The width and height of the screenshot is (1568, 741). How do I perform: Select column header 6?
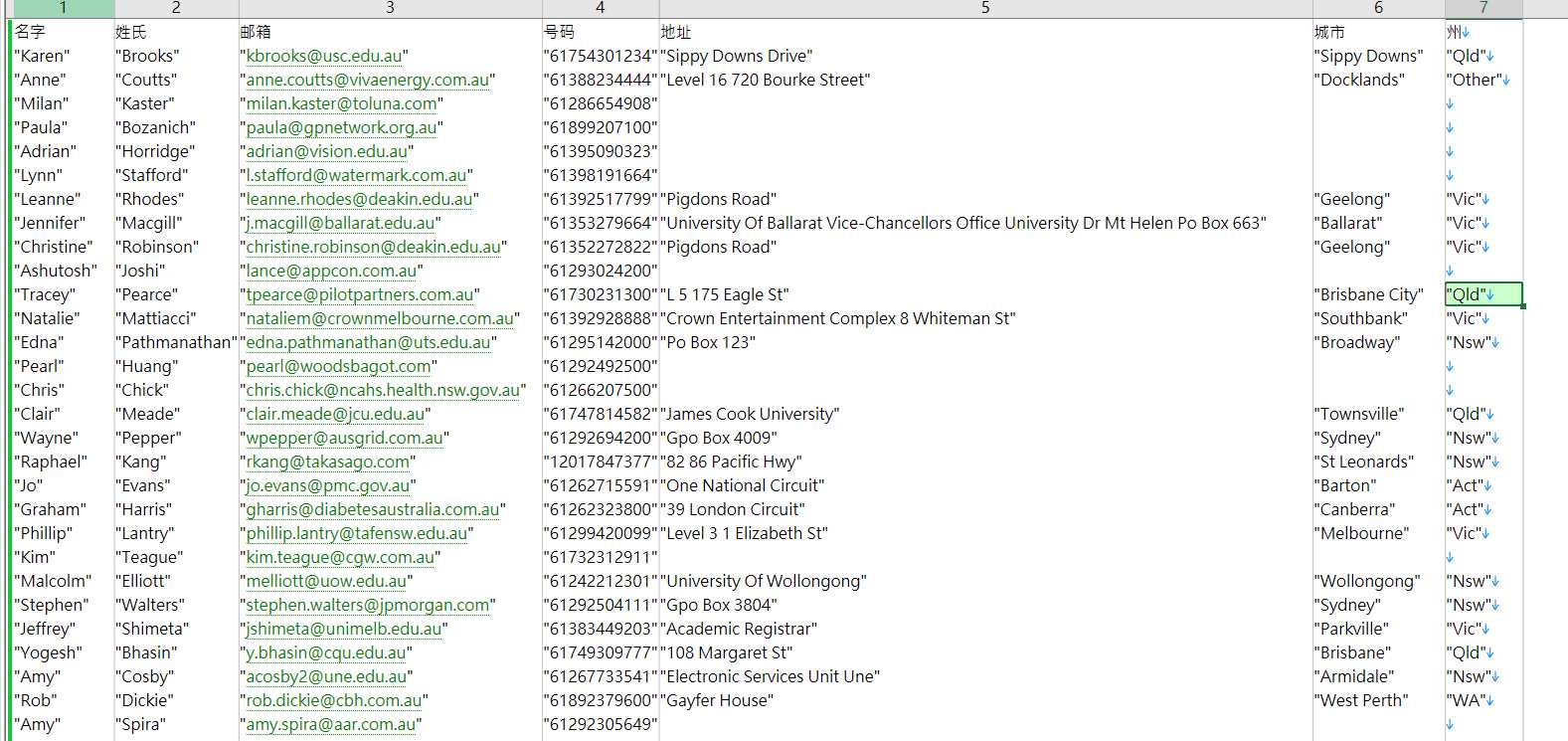[1378, 8]
